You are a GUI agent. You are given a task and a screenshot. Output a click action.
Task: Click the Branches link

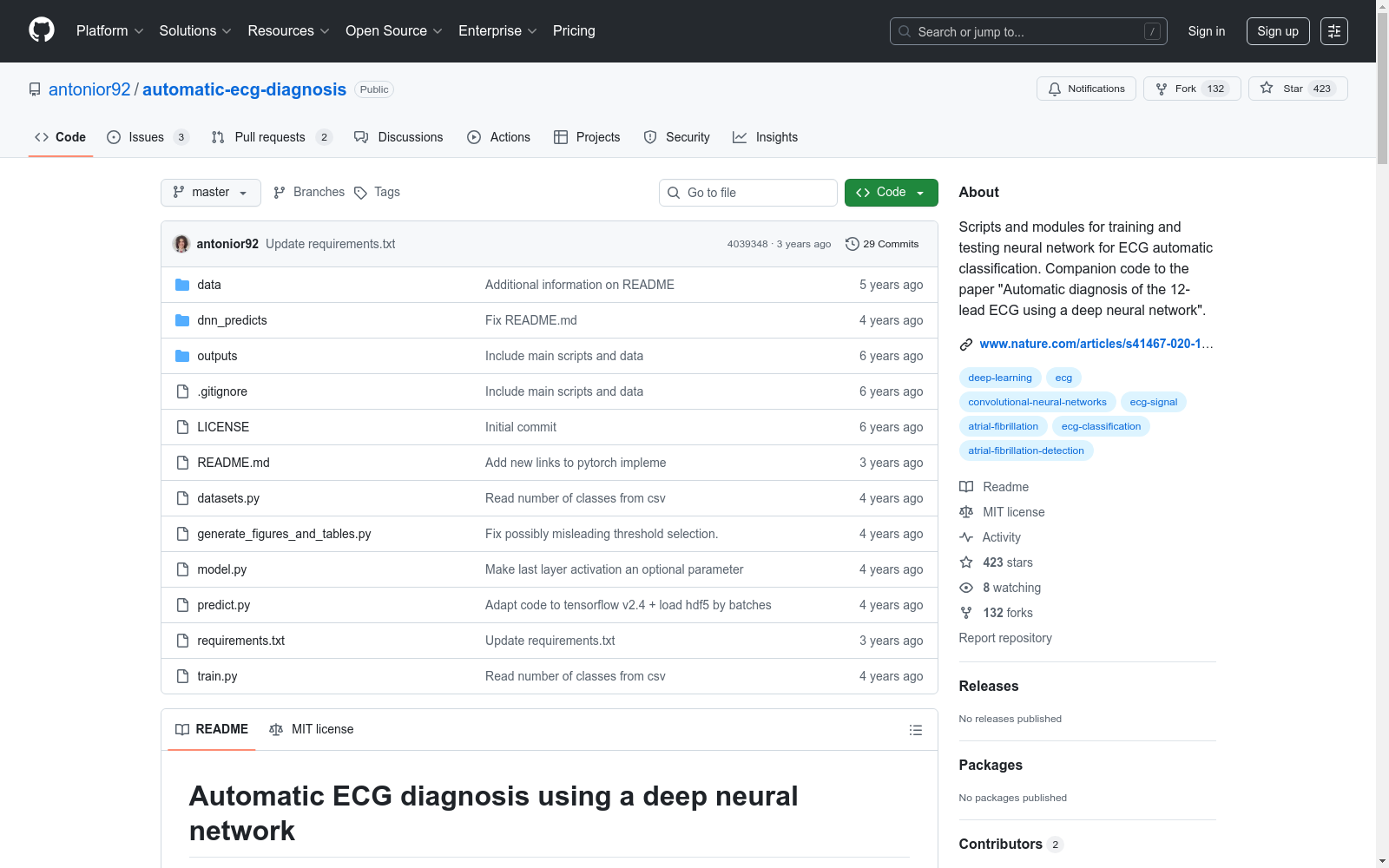point(309,193)
